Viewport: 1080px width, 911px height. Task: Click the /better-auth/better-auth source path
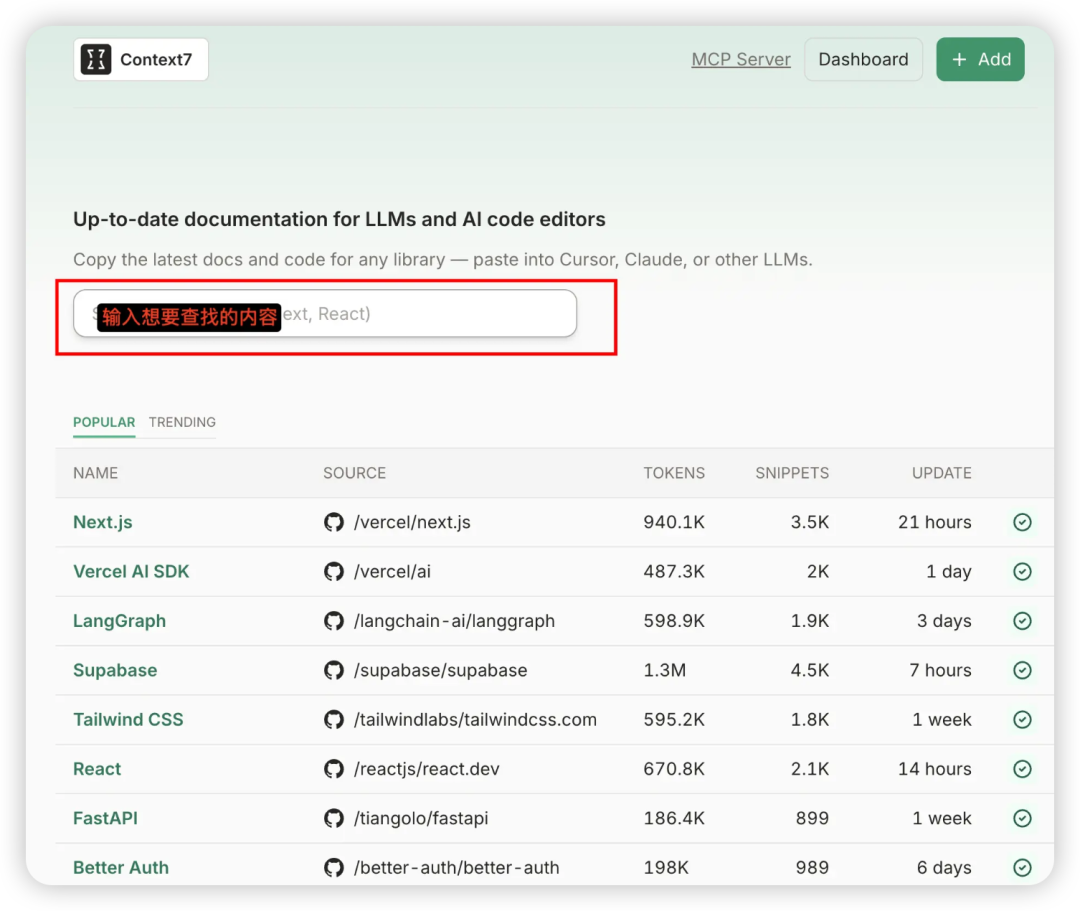(456, 868)
